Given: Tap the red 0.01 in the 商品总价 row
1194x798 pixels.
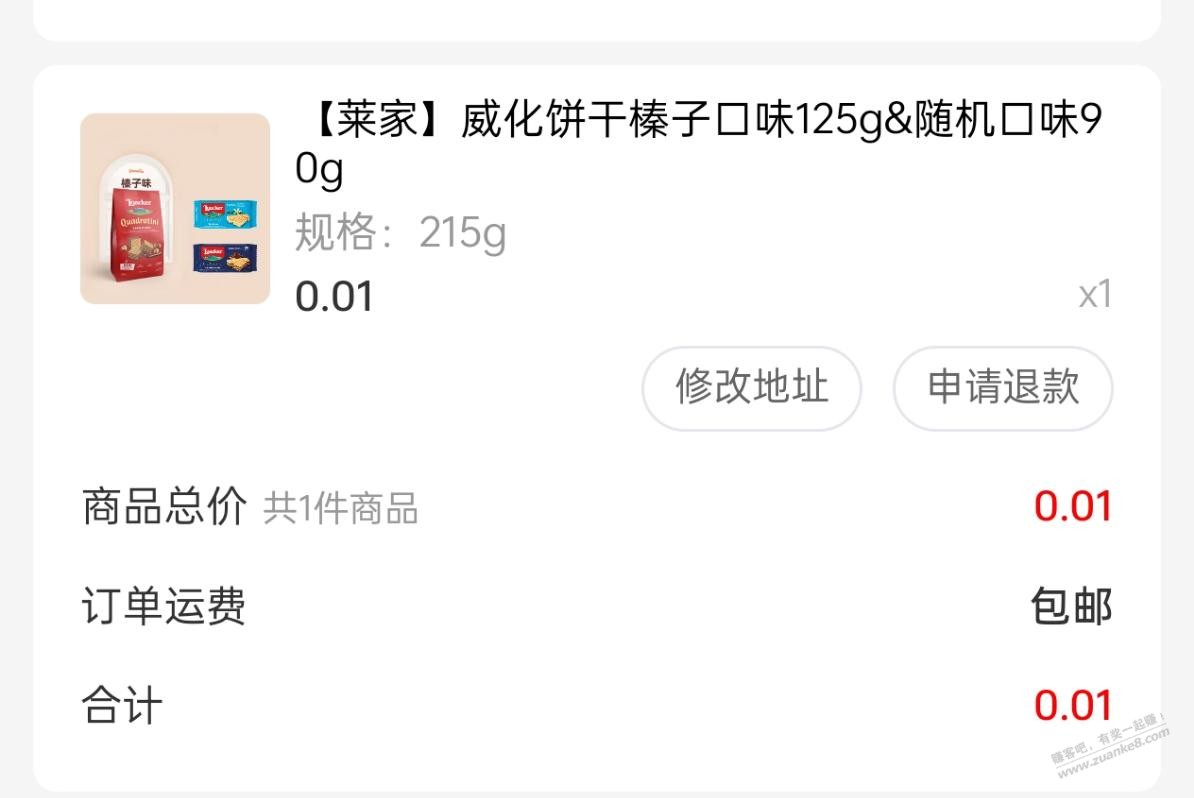Looking at the screenshot, I should (1073, 506).
